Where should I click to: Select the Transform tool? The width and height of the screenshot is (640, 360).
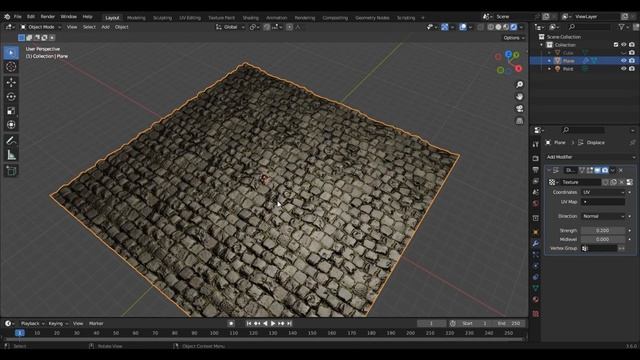pos(11,125)
